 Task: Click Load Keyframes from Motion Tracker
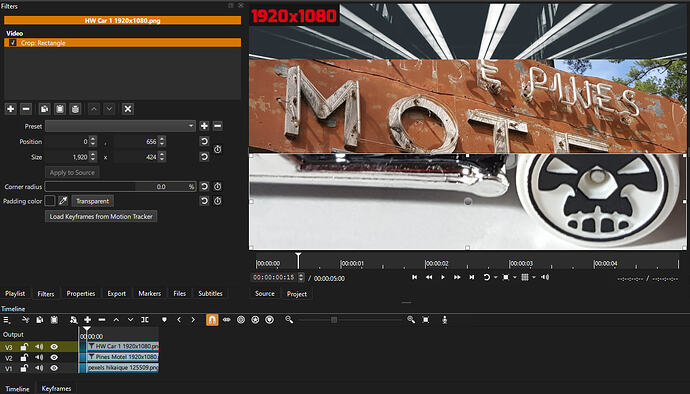(x=101, y=216)
